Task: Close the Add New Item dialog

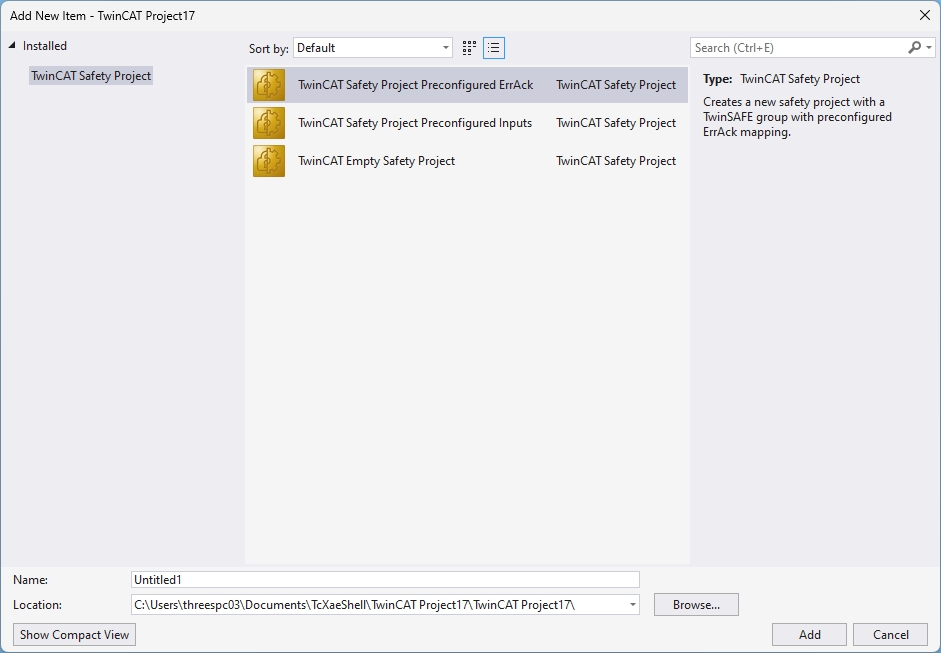Action: tap(925, 16)
